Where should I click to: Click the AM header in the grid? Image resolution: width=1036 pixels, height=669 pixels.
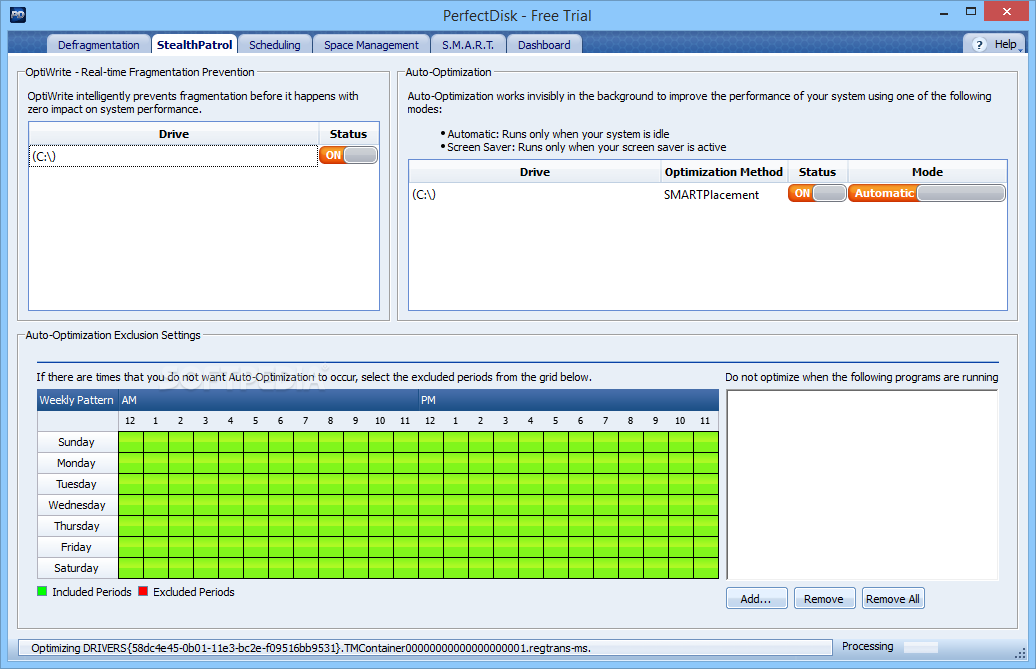pyautogui.click(x=268, y=400)
